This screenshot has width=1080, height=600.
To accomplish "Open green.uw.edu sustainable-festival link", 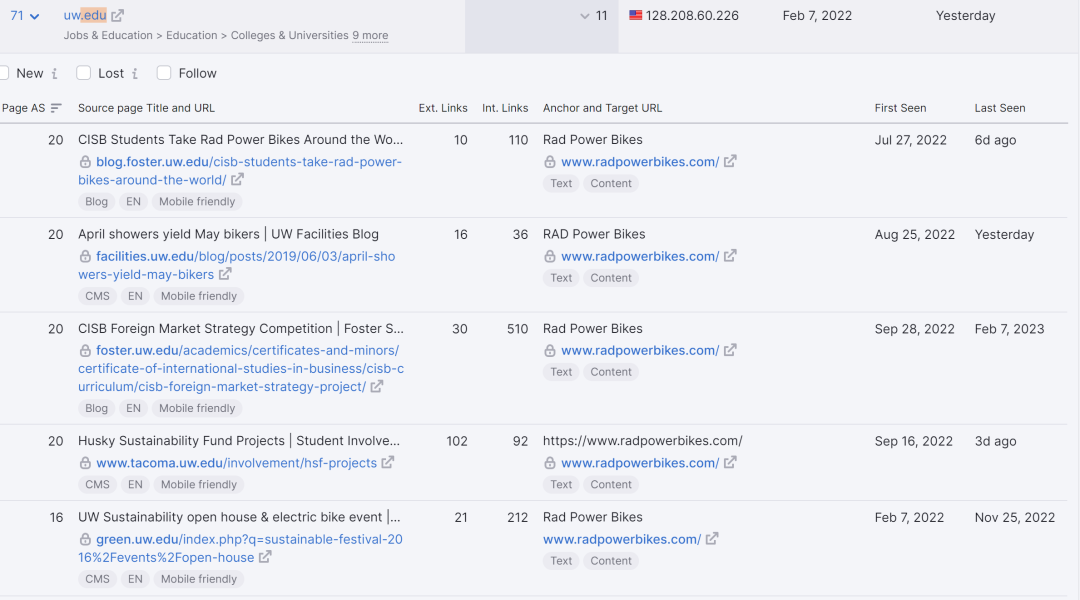I will click(x=240, y=548).
